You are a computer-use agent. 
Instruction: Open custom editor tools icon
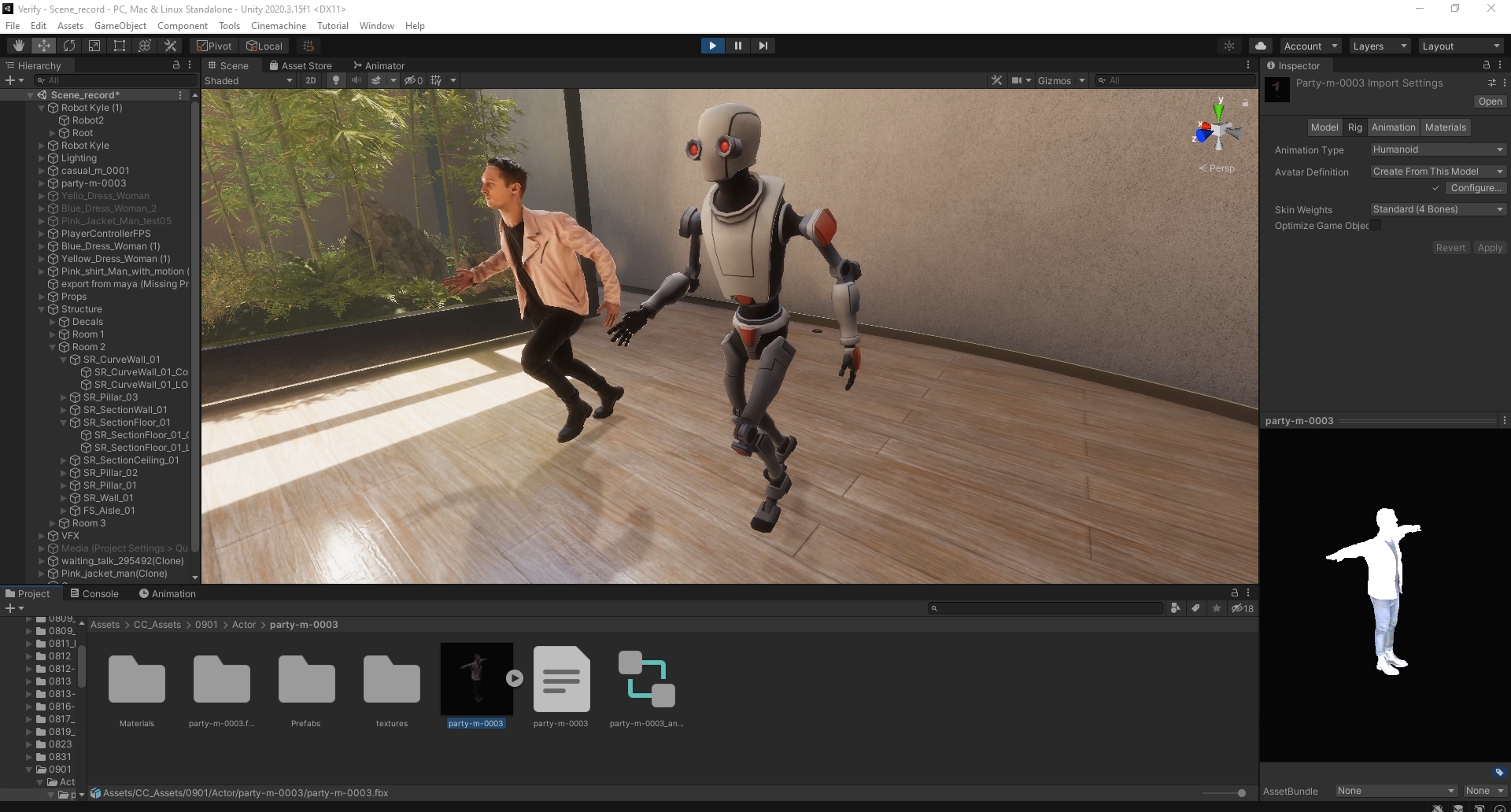click(170, 46)
